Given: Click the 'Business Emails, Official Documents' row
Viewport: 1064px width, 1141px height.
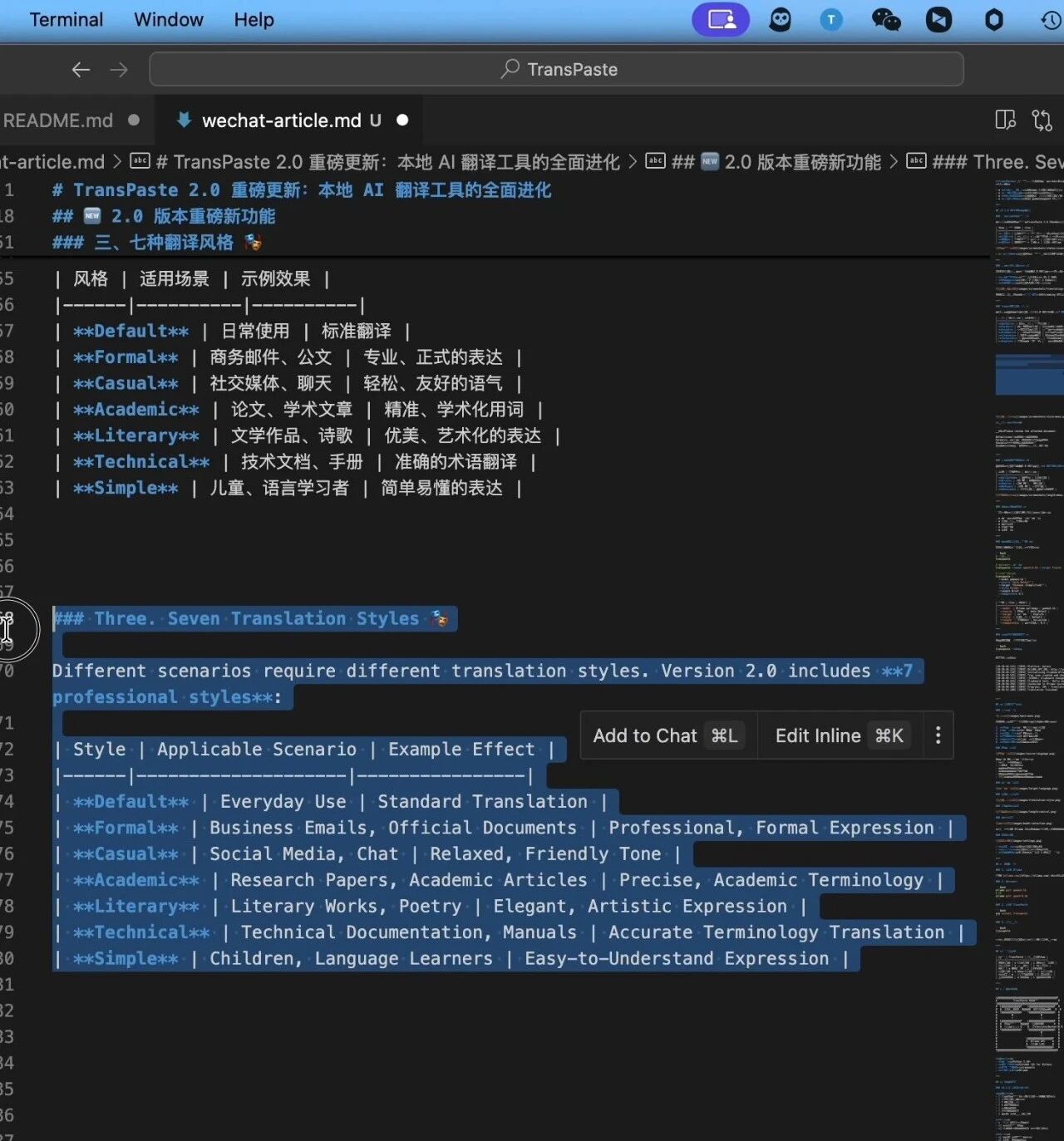Looking at the screenshot, I should click(505, 828).
